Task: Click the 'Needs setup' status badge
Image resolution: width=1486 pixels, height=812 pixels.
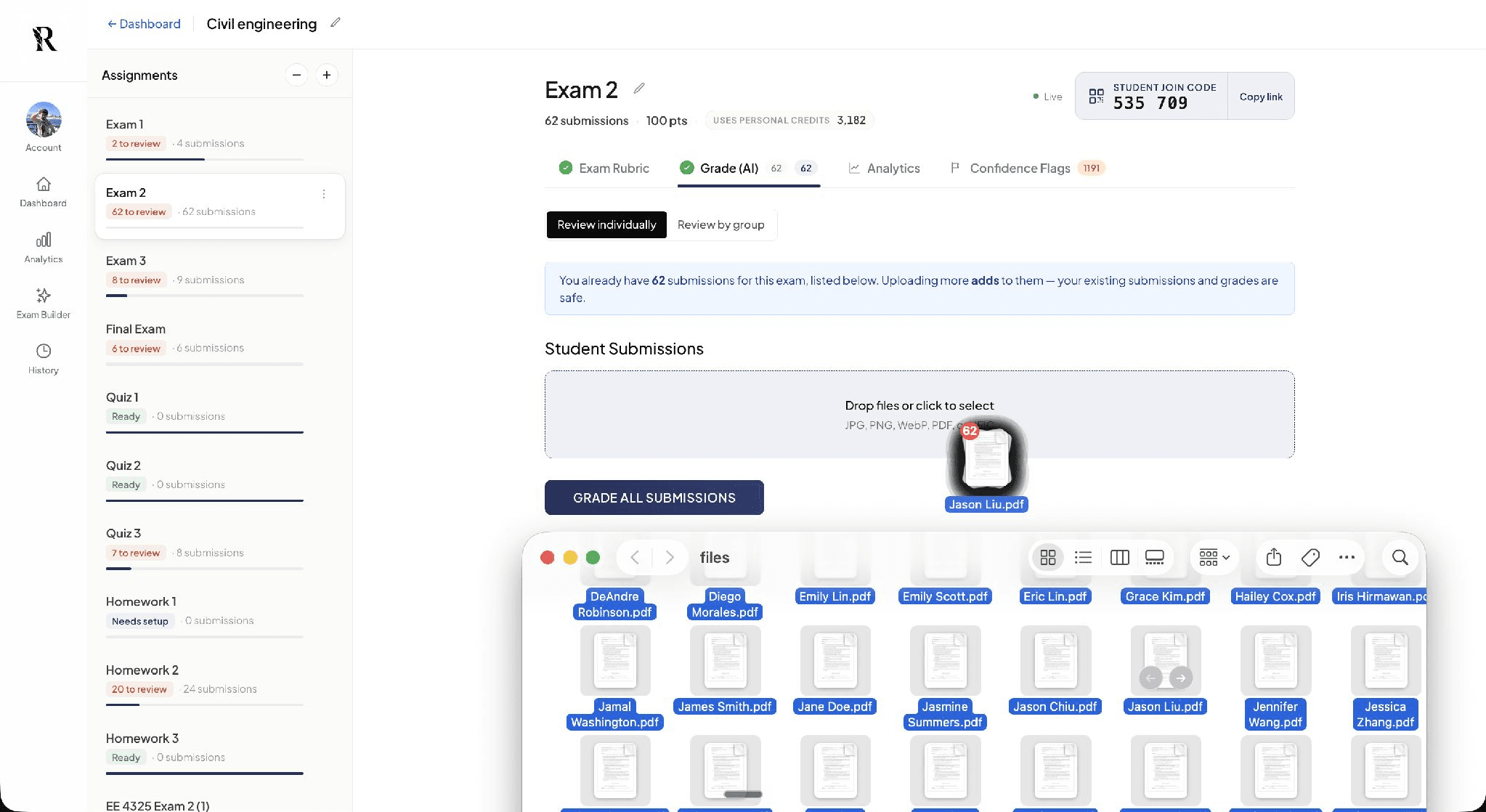Action: pos(140,621)
